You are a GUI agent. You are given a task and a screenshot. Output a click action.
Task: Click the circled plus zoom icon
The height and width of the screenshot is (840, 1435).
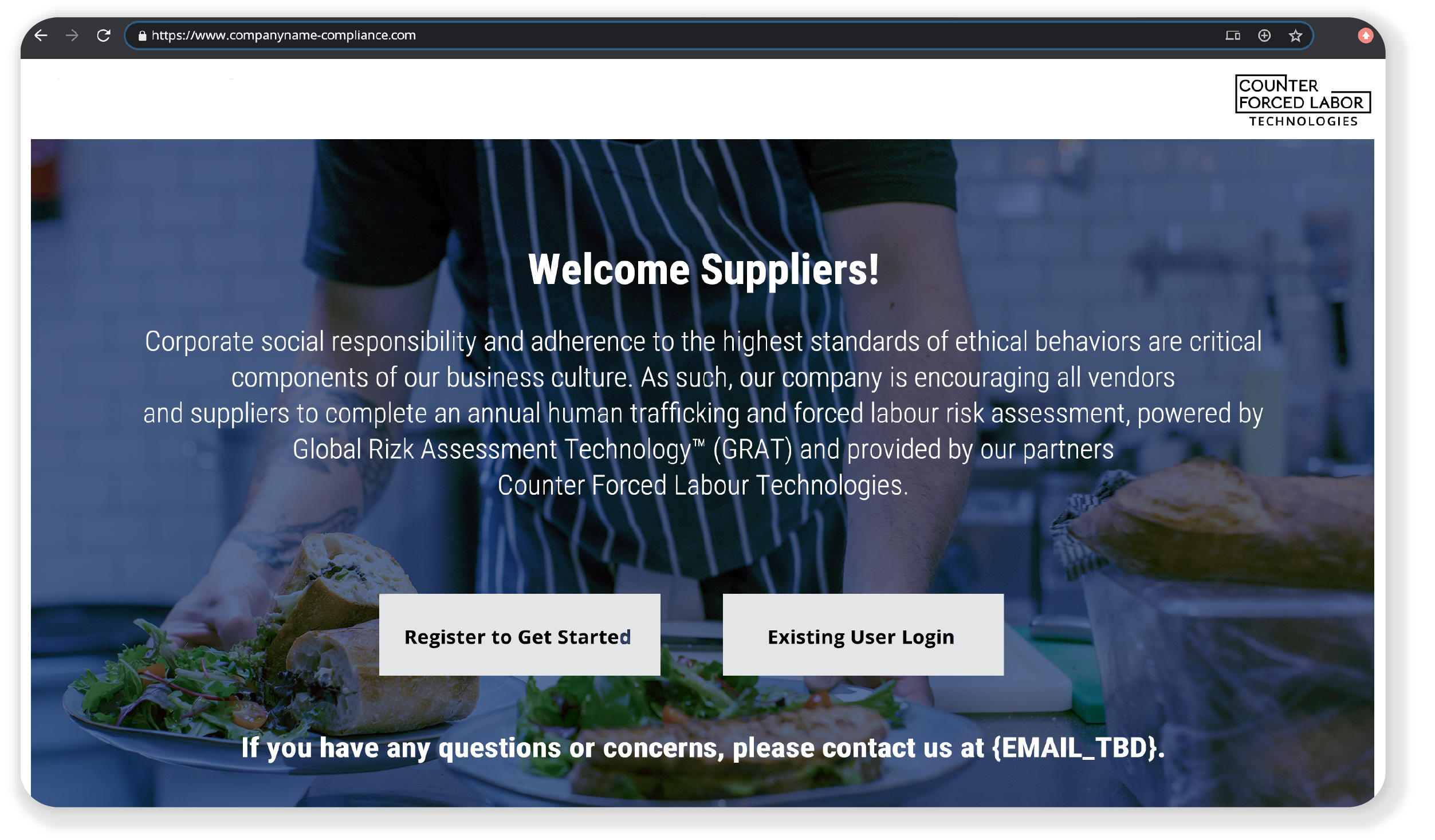[x=1264, y=36]
